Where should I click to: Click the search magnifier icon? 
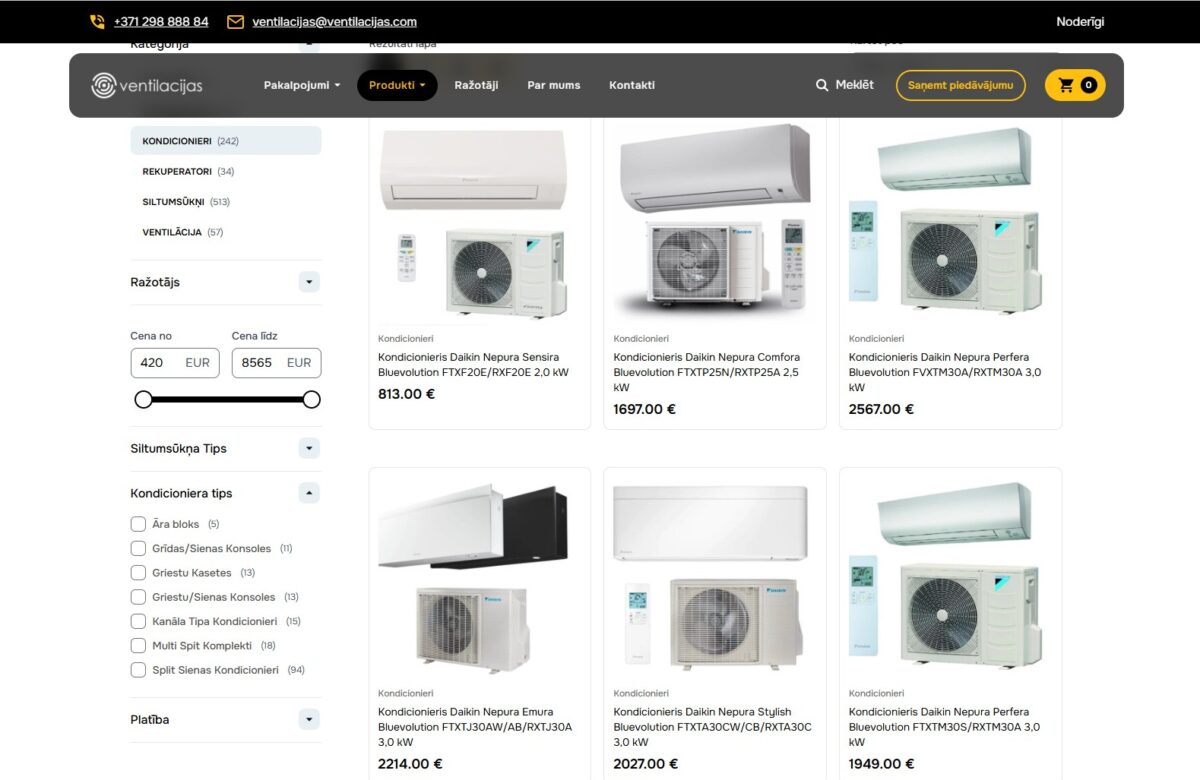coord(822,85)
